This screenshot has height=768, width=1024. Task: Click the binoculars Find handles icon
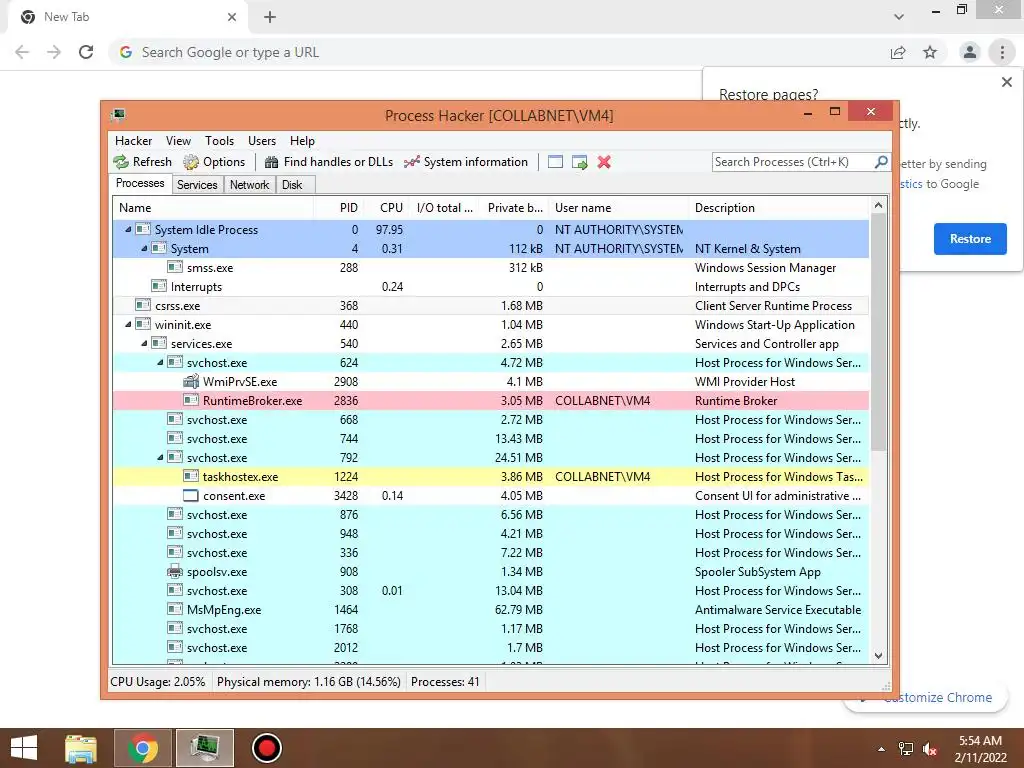(x=272, y=162)
